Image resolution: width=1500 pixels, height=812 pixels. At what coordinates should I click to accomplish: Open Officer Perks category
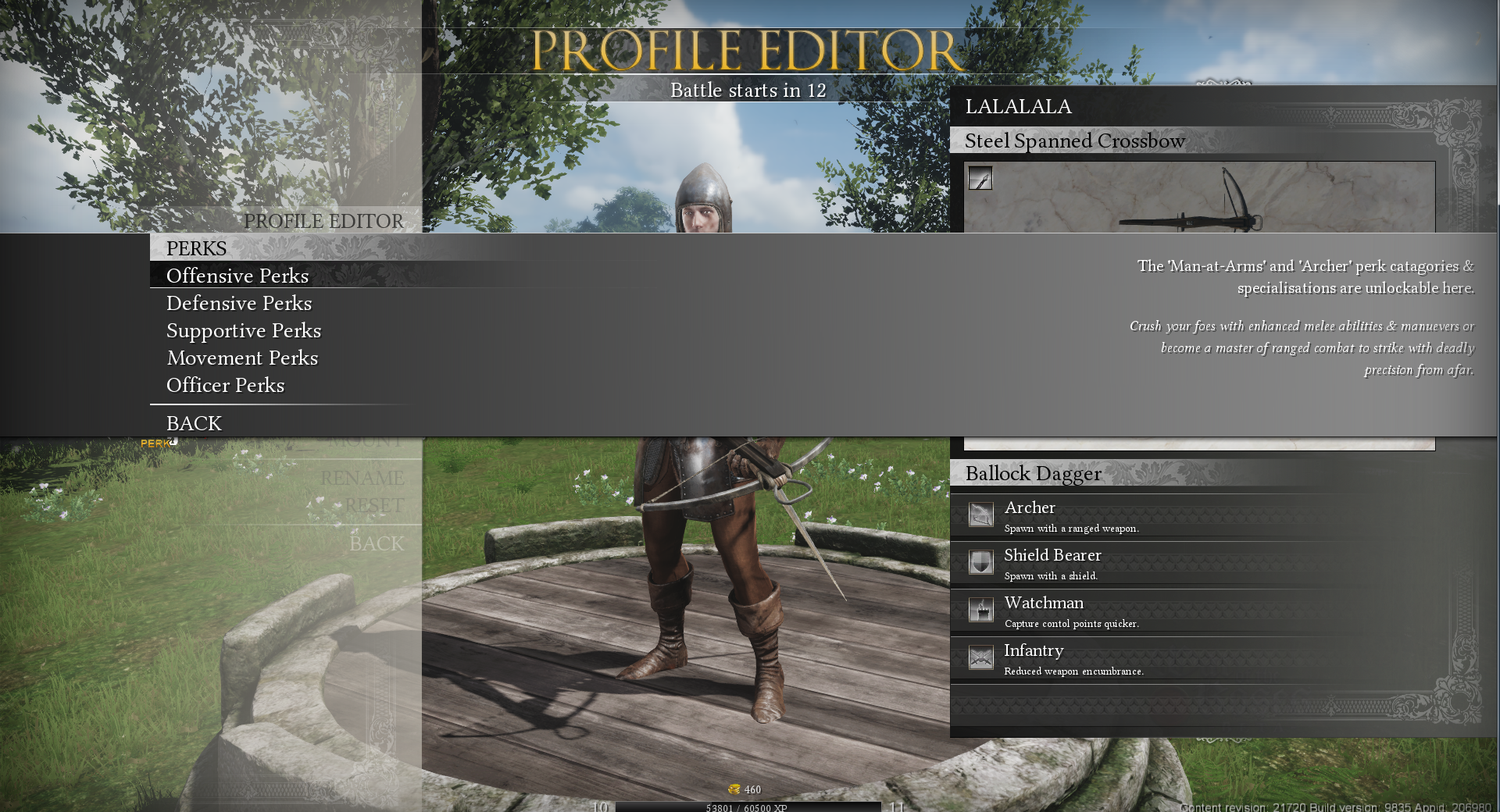(x=225, y=385)
